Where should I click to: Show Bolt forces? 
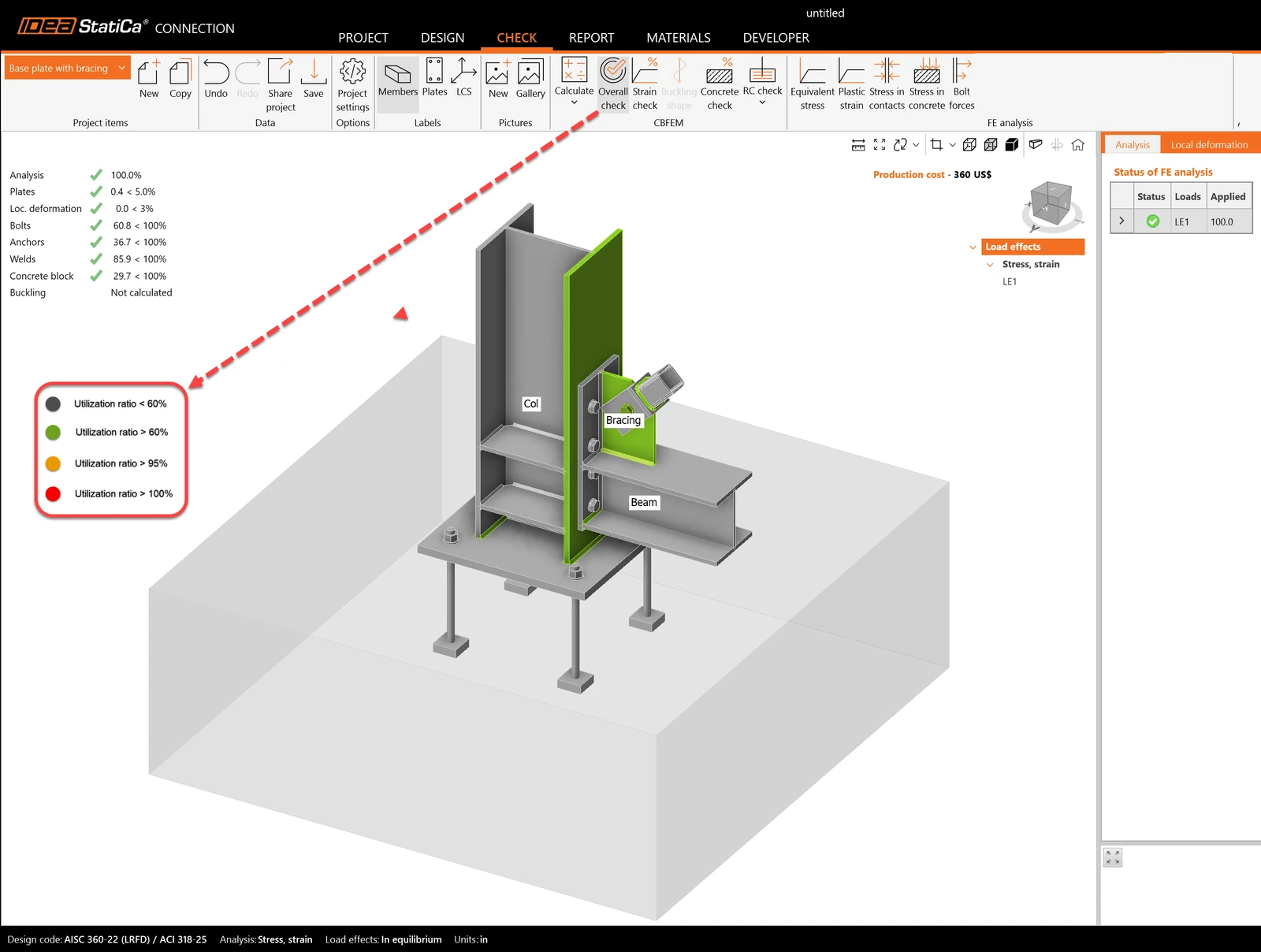[x=962, y=84]
